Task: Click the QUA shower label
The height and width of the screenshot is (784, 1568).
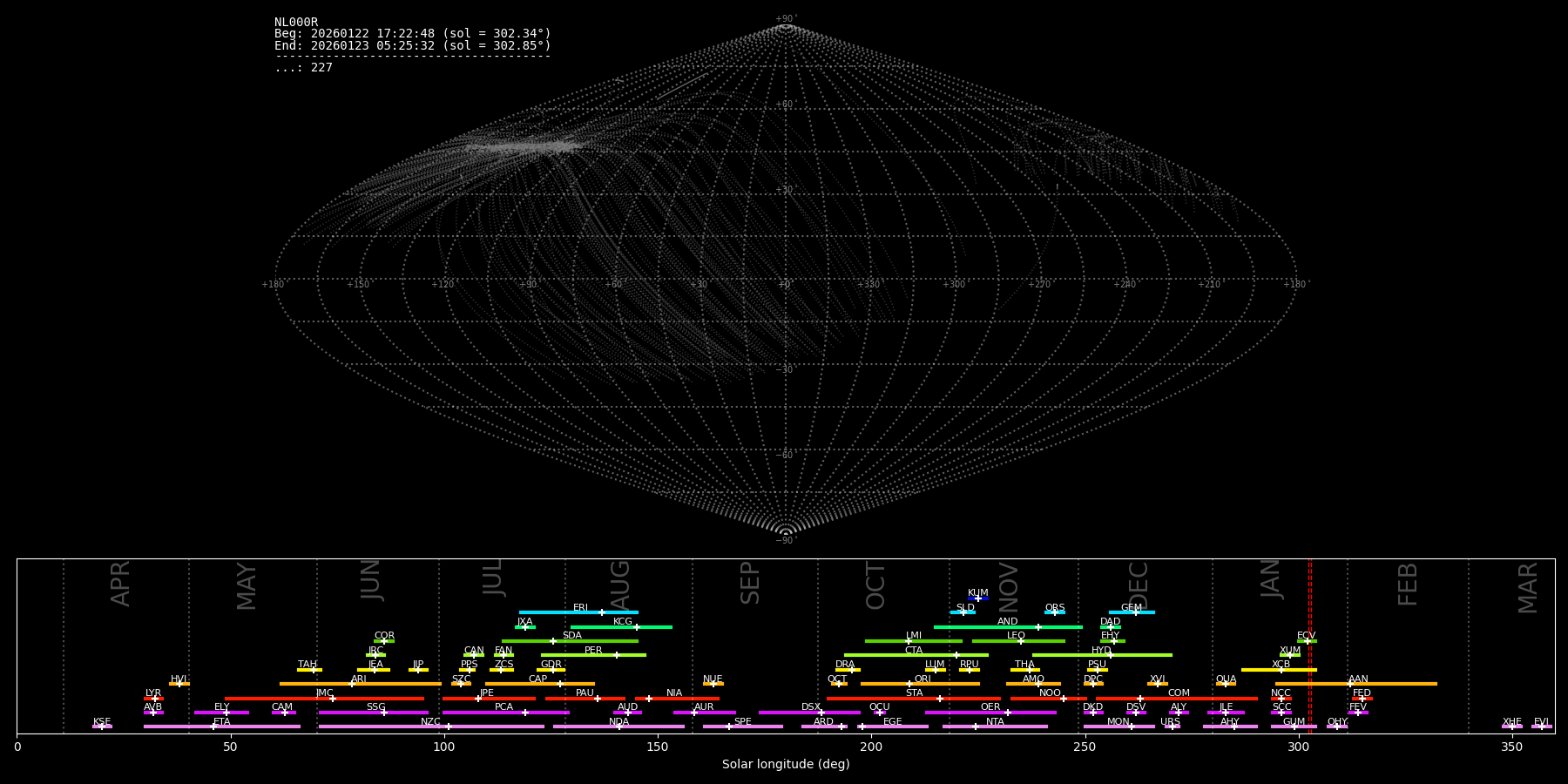Action: coord(1226,679)
